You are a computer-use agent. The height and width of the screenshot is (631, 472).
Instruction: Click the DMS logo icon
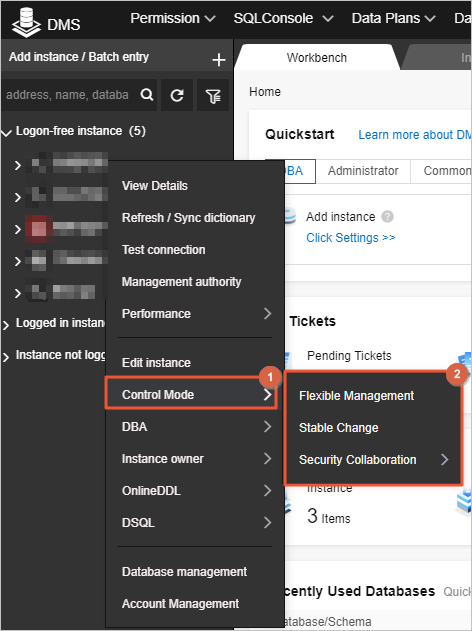pos(26,23)
